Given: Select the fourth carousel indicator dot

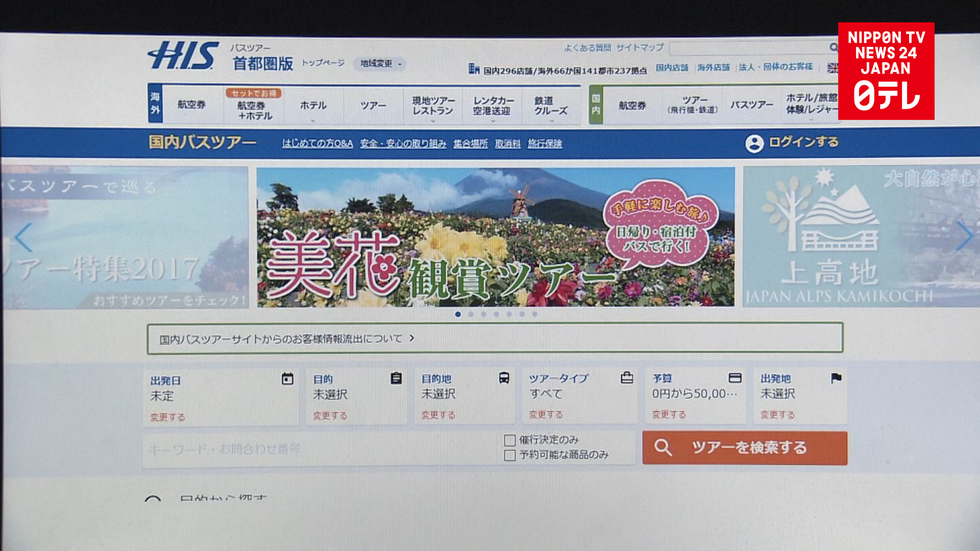Looking at the screenshot, I should [x=496, y=314].
